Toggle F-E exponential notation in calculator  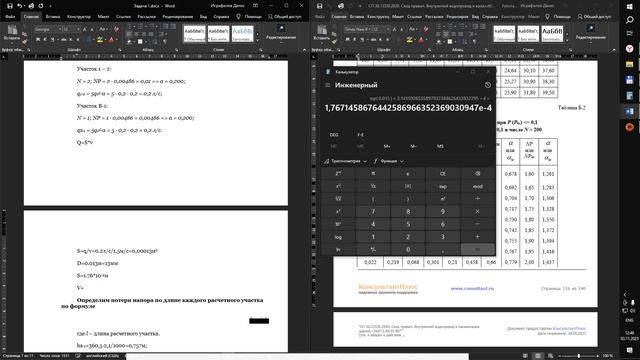360,135
